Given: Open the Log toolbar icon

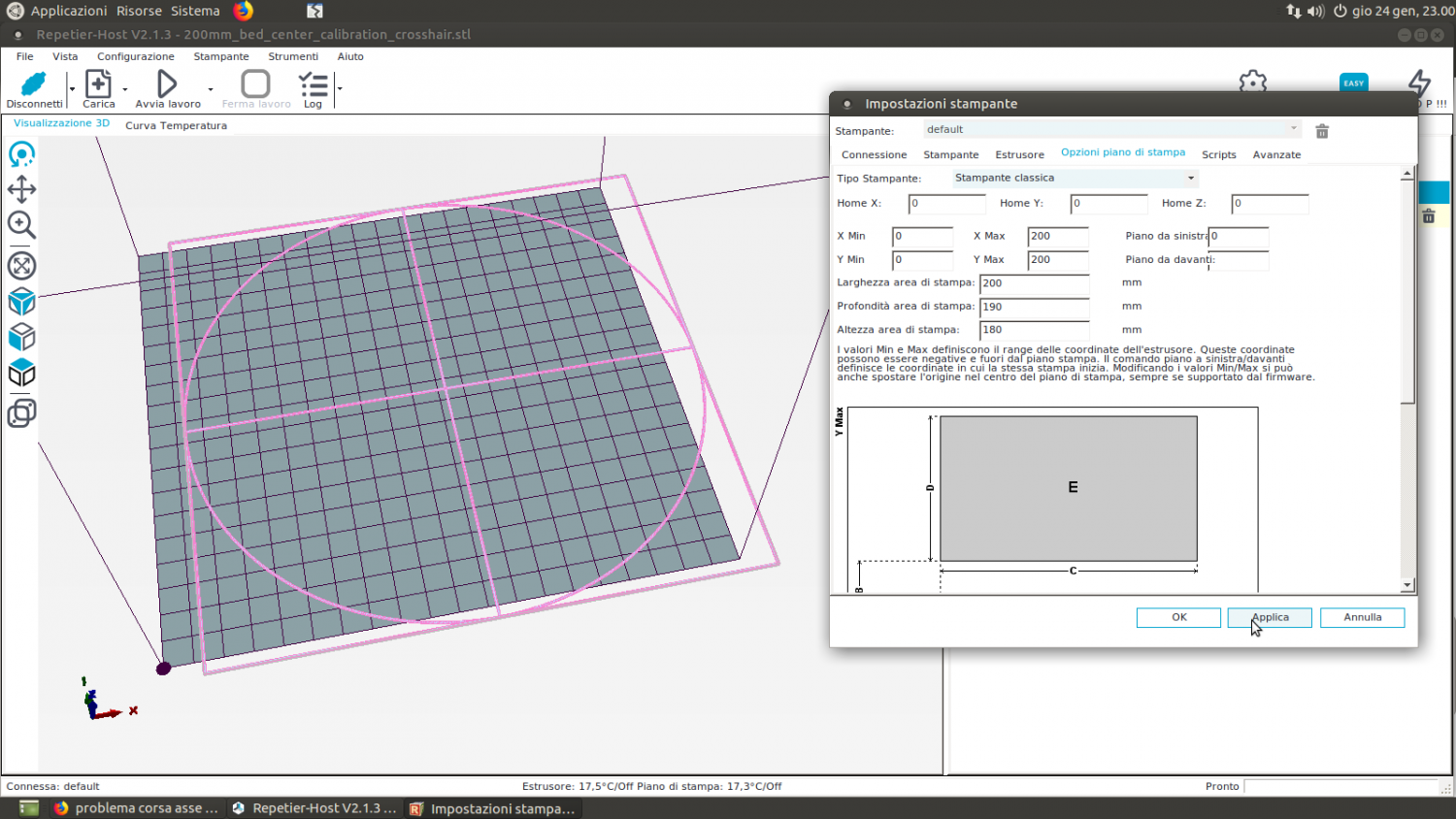Looking at the screenshot, I should pyautogui.click(x=313, y=85).
